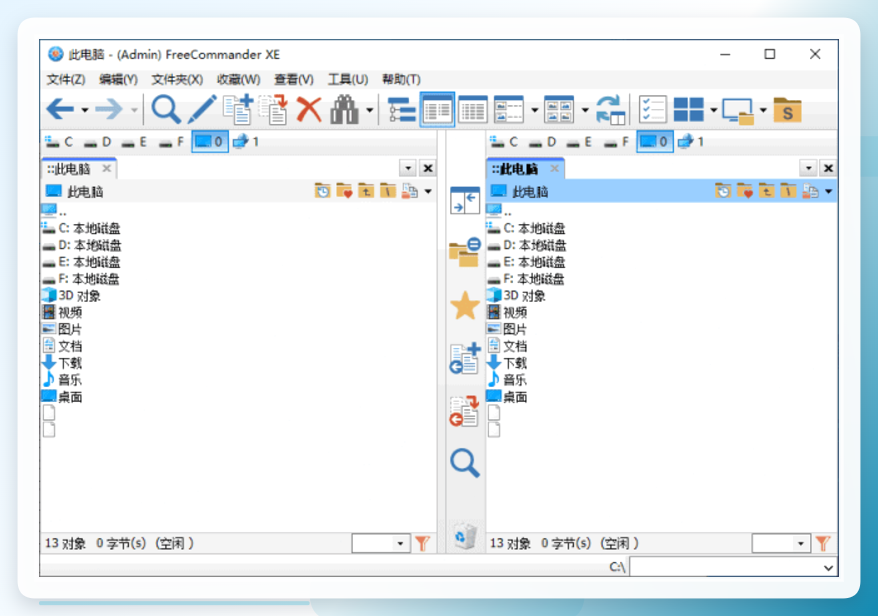Viewport: 878px width, 616px height.
Task: Open the 查看(V) menu
Action: (x=293, y=80)
